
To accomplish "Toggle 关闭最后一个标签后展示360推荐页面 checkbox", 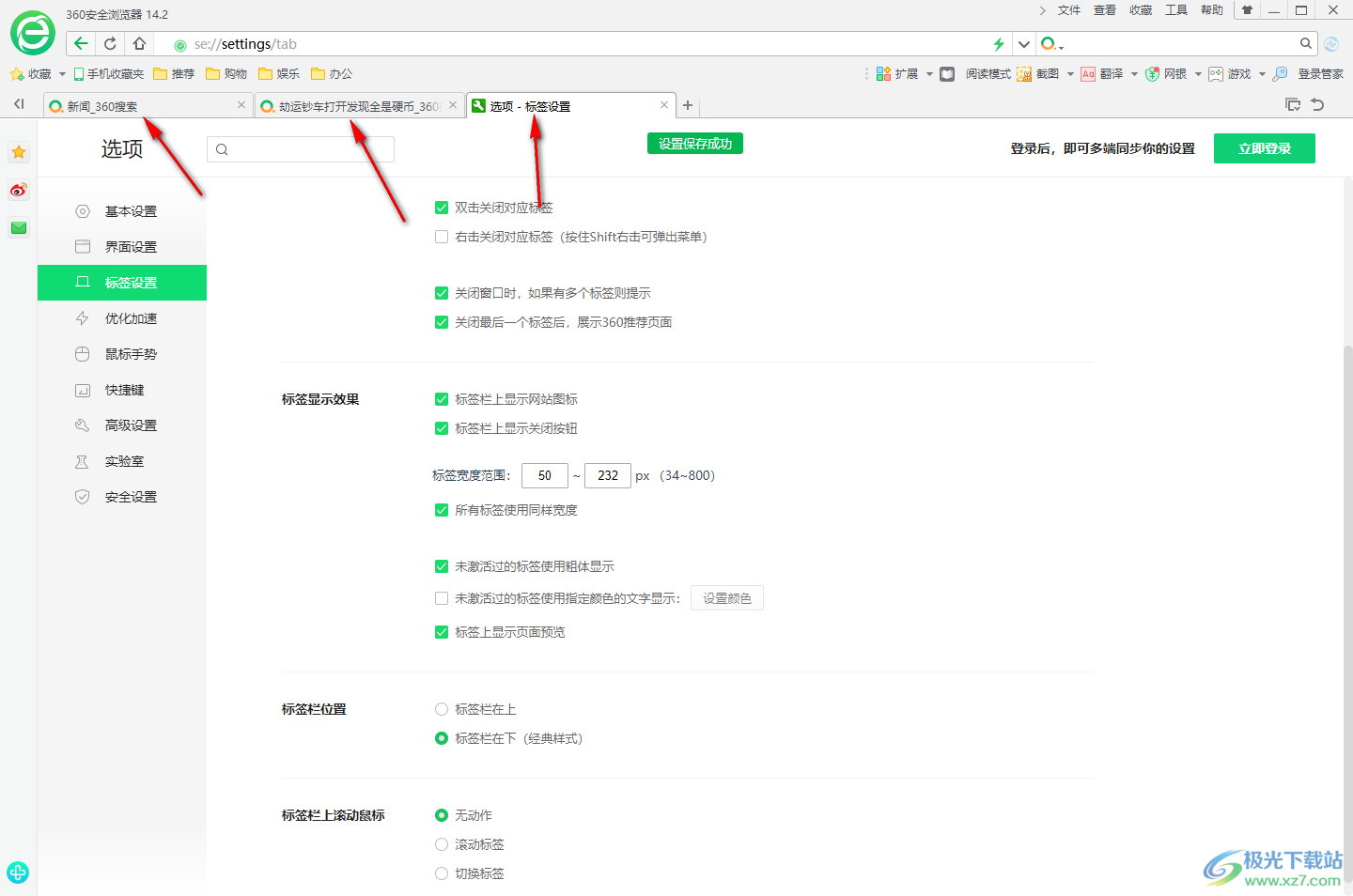I will click(442, 322).
